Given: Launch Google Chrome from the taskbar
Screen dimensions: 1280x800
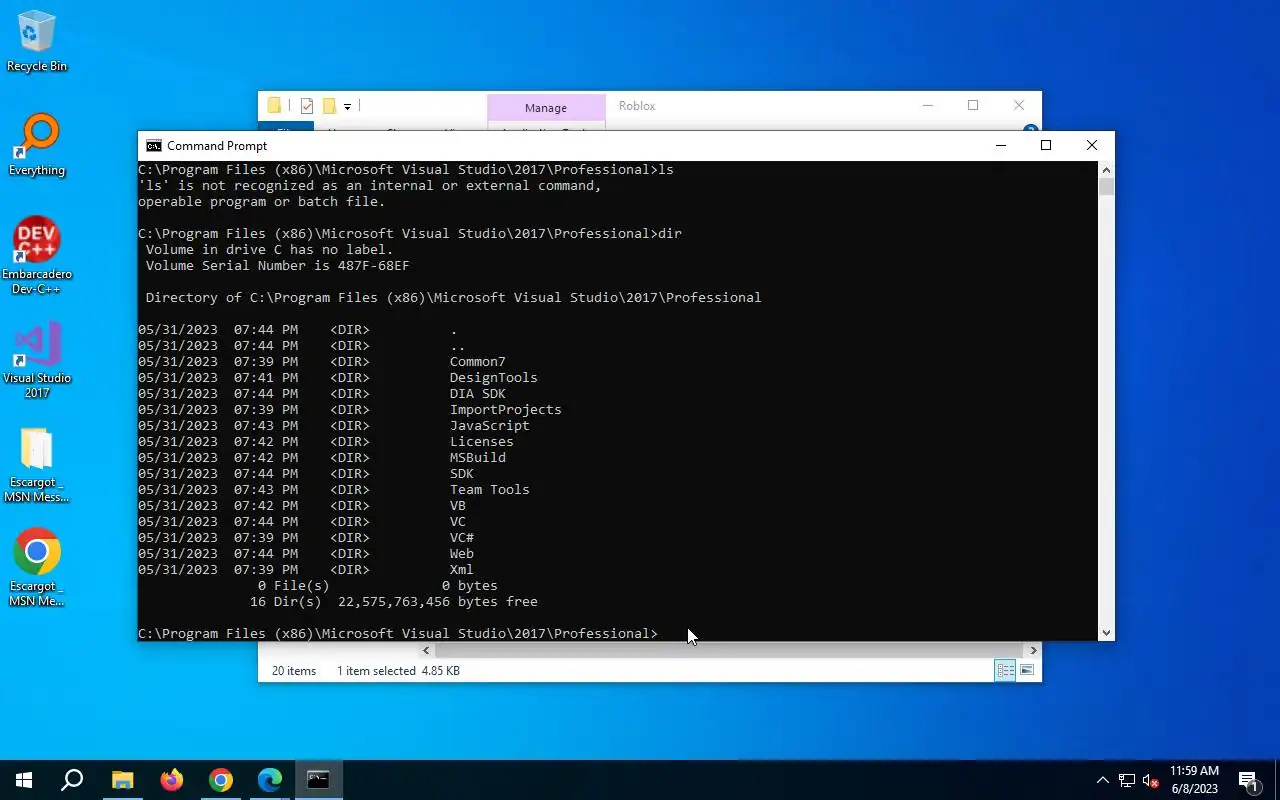Looking at the screenshot, I should tap(220, 780).
